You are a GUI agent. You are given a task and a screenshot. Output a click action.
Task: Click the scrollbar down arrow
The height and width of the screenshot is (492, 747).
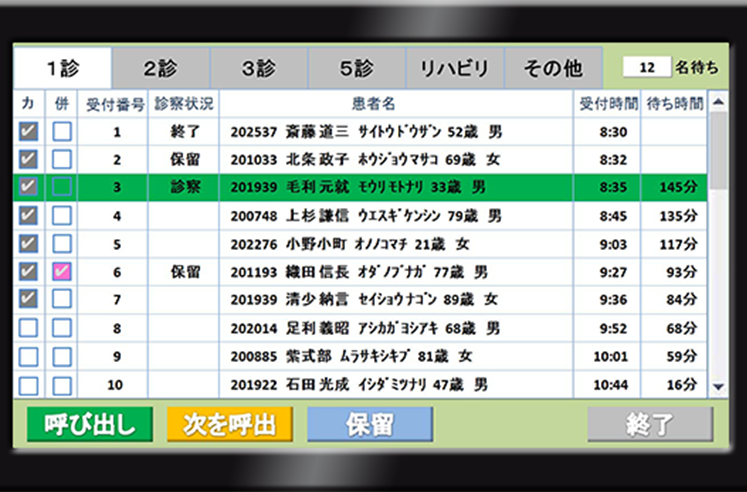(718, 387)
